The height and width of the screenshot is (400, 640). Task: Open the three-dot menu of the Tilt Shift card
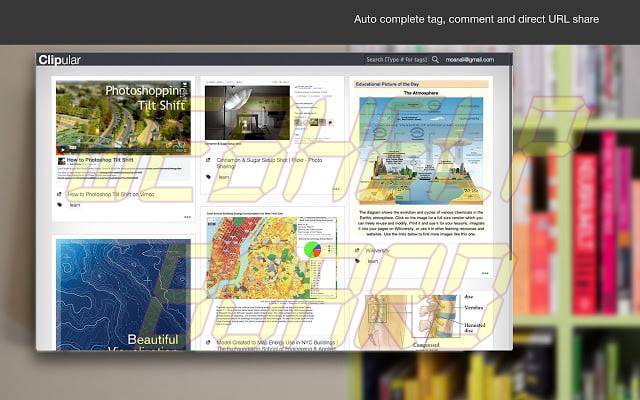[187, 217]
